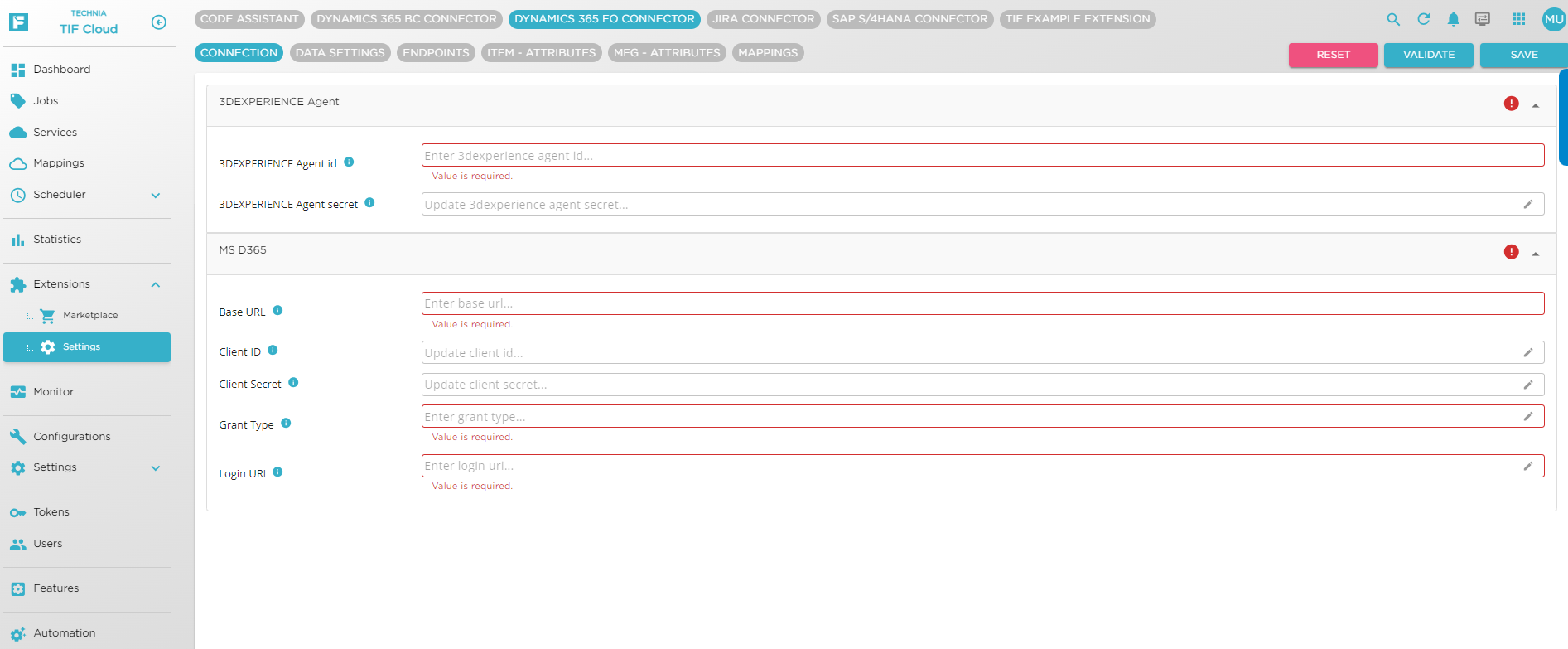Collapse the 3DEXPERIENCE Agent section

coord(1535,105)
